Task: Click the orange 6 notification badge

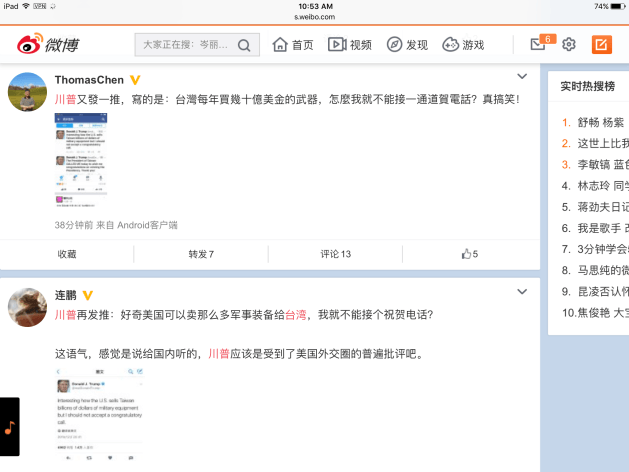Action: click(x=548, y=39)
